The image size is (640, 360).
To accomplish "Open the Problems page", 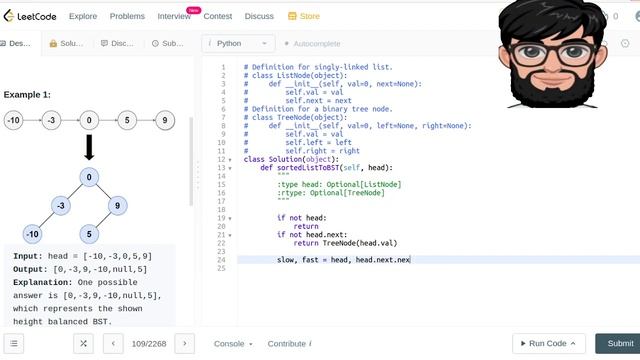I will pos(127,16).
